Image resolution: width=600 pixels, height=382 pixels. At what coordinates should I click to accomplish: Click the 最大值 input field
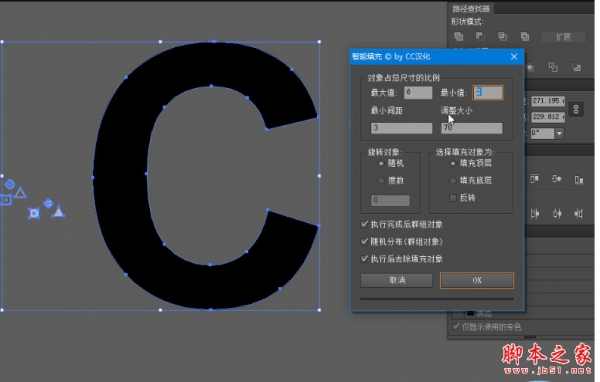(418, 92)
